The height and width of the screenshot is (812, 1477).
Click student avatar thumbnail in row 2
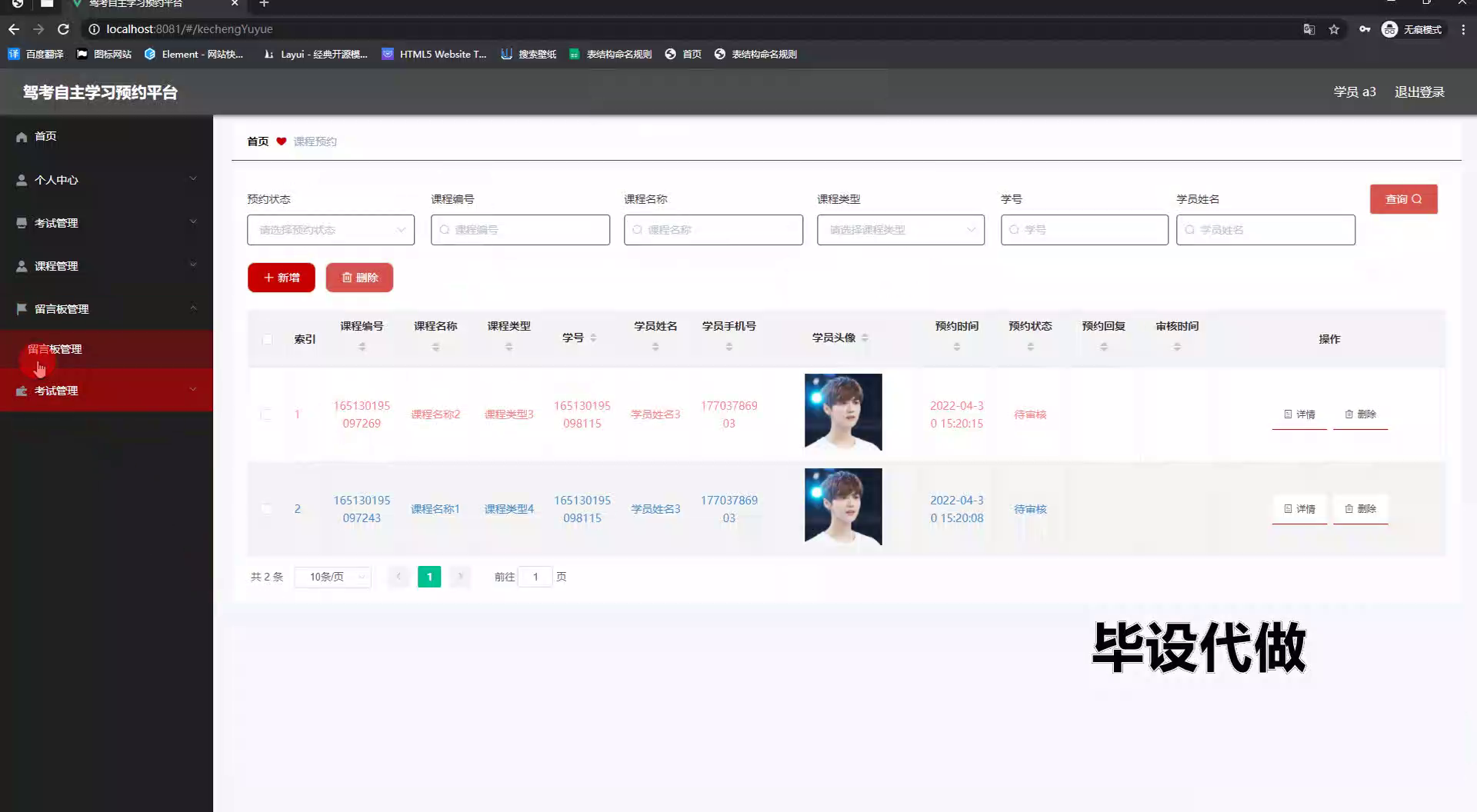(x=843, y=507)
